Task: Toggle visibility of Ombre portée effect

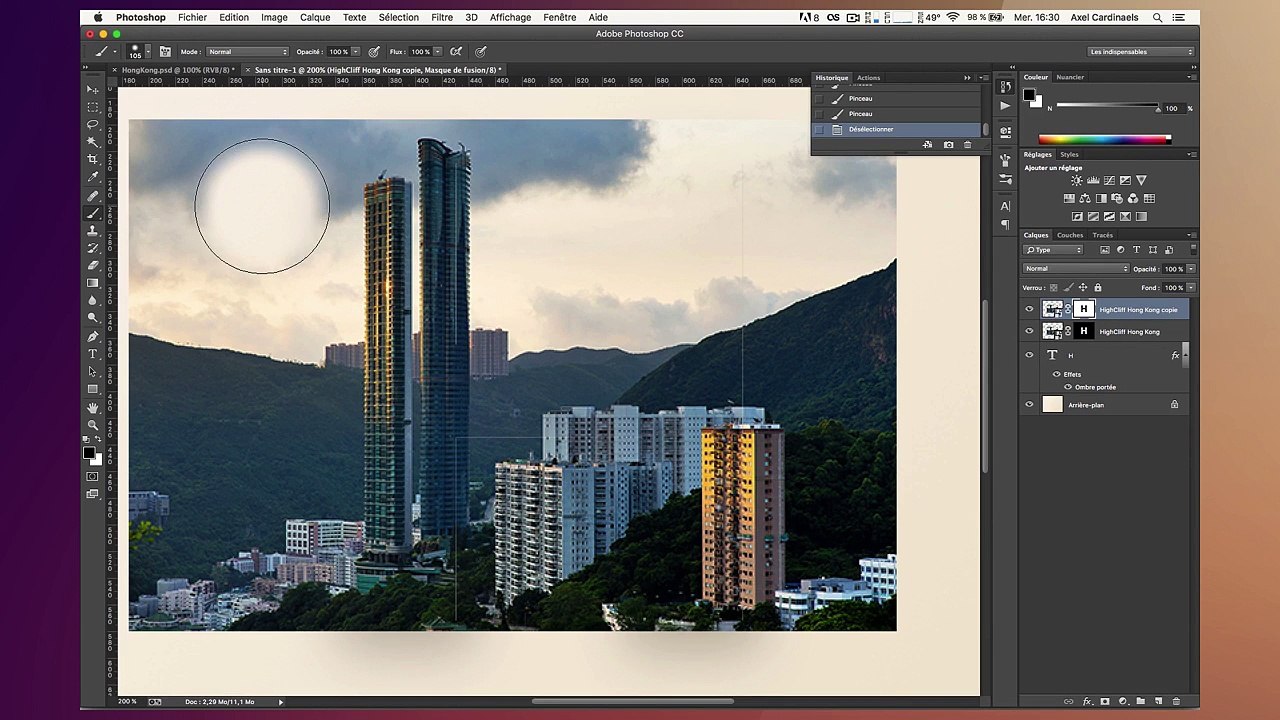Action: pyautogui.click(x=1067, y=387)
